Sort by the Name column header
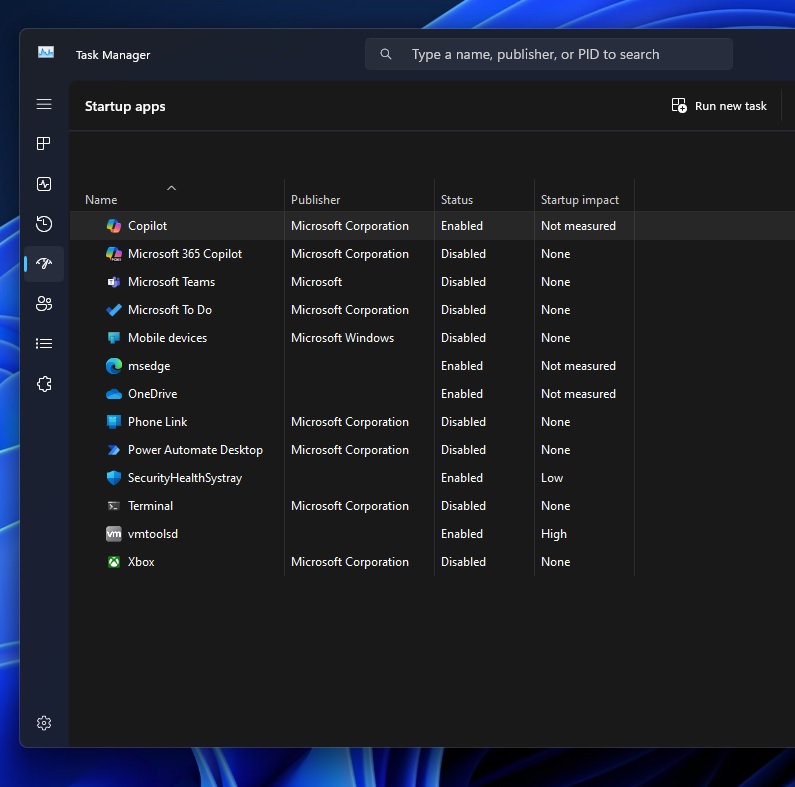The width and height of the screenshot is (795, 787). (101, 200)
